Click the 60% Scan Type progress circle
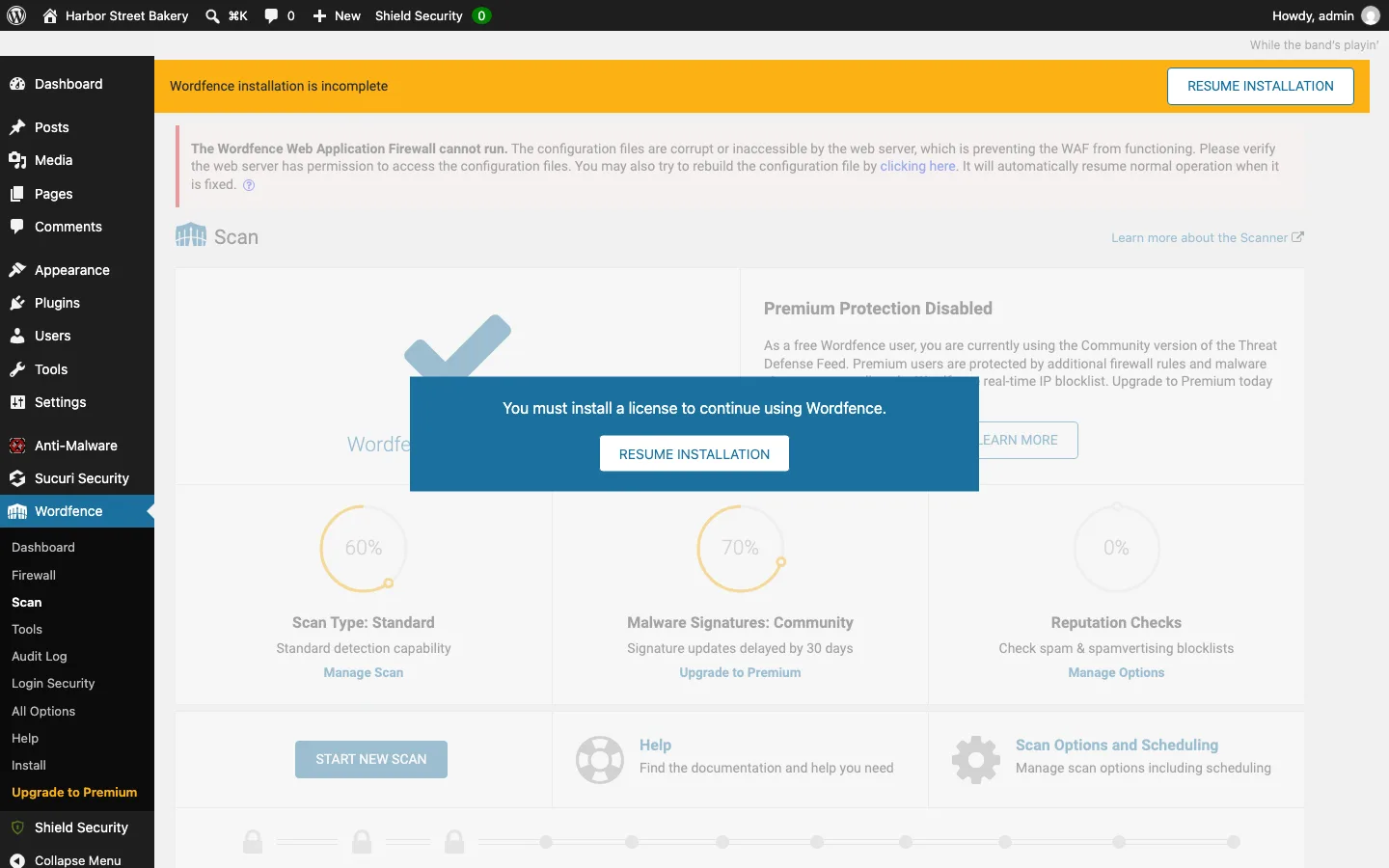Screen dimensions: 1389x868 (364, 548)
